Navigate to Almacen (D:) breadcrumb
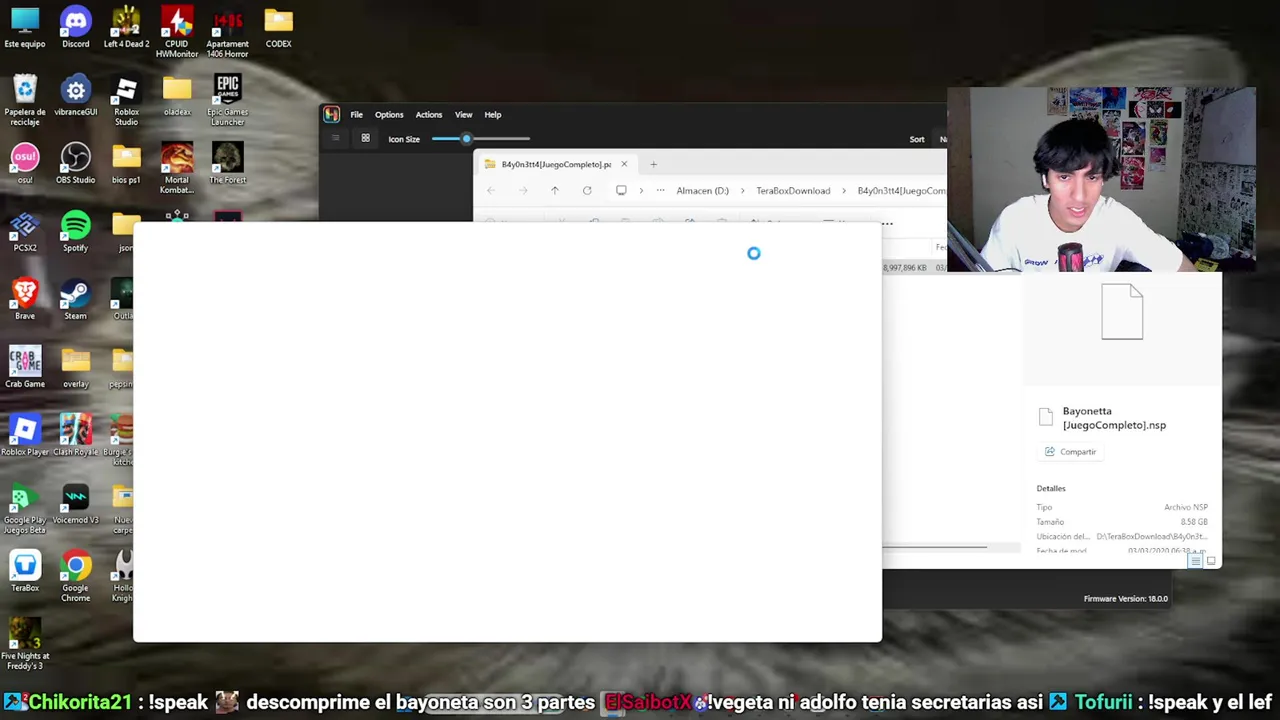Viewport: 1280px width, 720px height. point(702,190)
